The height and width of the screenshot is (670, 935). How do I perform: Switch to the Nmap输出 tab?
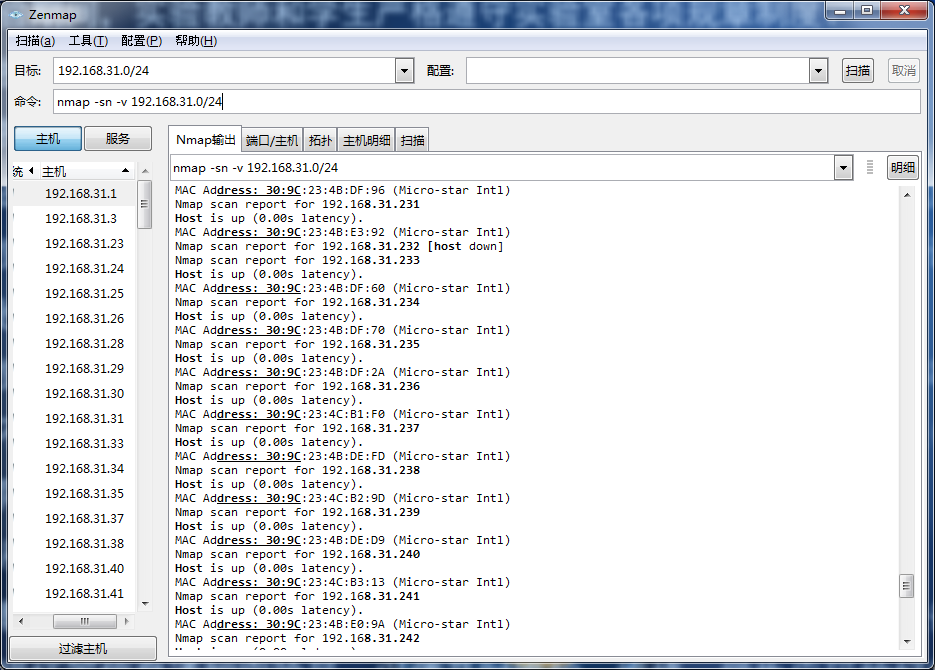pyautogui.click(x=205, y=139)
